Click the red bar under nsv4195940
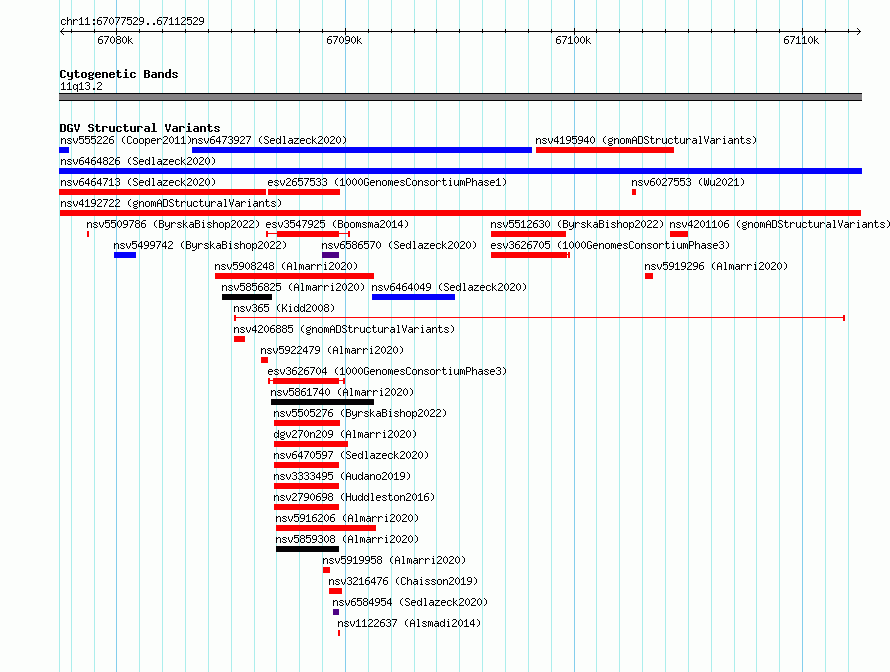Screen dimensions: 890x672 pyautogui.click(x=605, y=150)
